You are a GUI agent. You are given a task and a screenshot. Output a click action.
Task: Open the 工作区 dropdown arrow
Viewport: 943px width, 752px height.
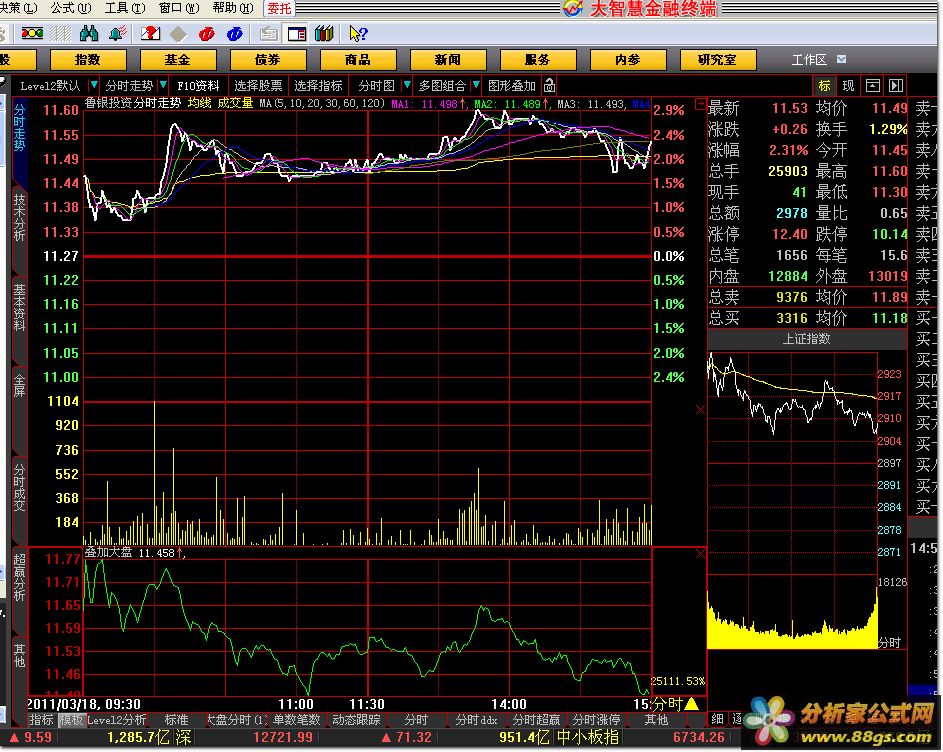tap(841, 59)
